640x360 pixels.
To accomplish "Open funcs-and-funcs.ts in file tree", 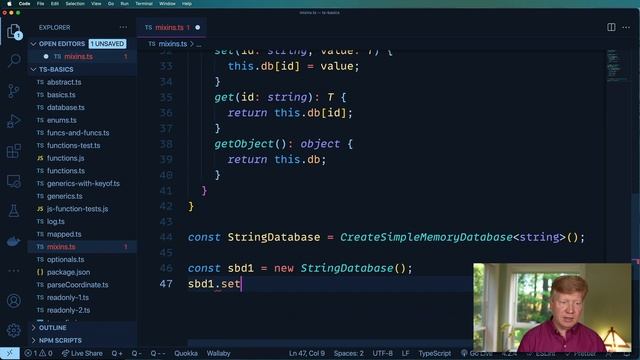I will 78,133.
